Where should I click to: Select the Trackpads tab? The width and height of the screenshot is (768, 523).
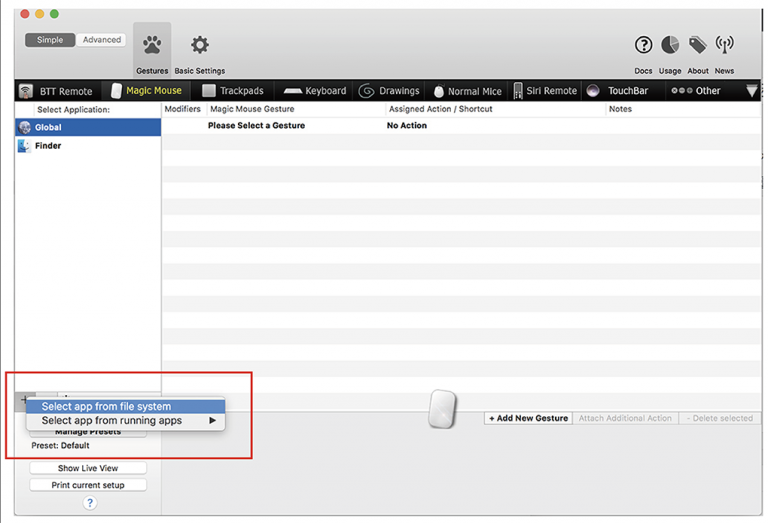(233, 91)
